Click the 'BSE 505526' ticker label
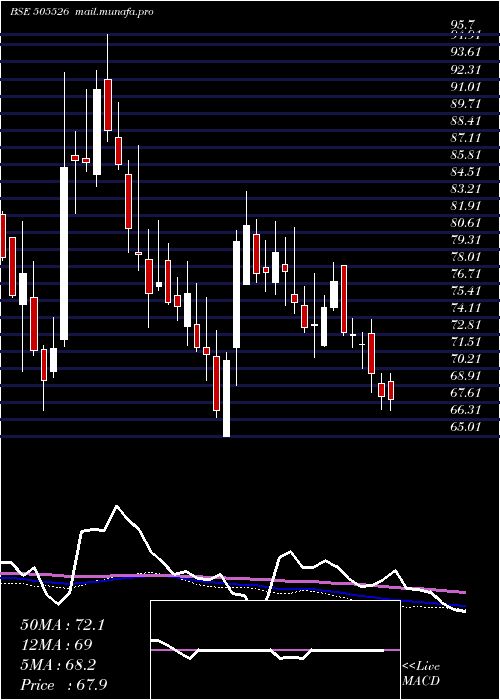The width and height of the screenshot is (500, 700). pyautogui.click(x=39, y=12)
